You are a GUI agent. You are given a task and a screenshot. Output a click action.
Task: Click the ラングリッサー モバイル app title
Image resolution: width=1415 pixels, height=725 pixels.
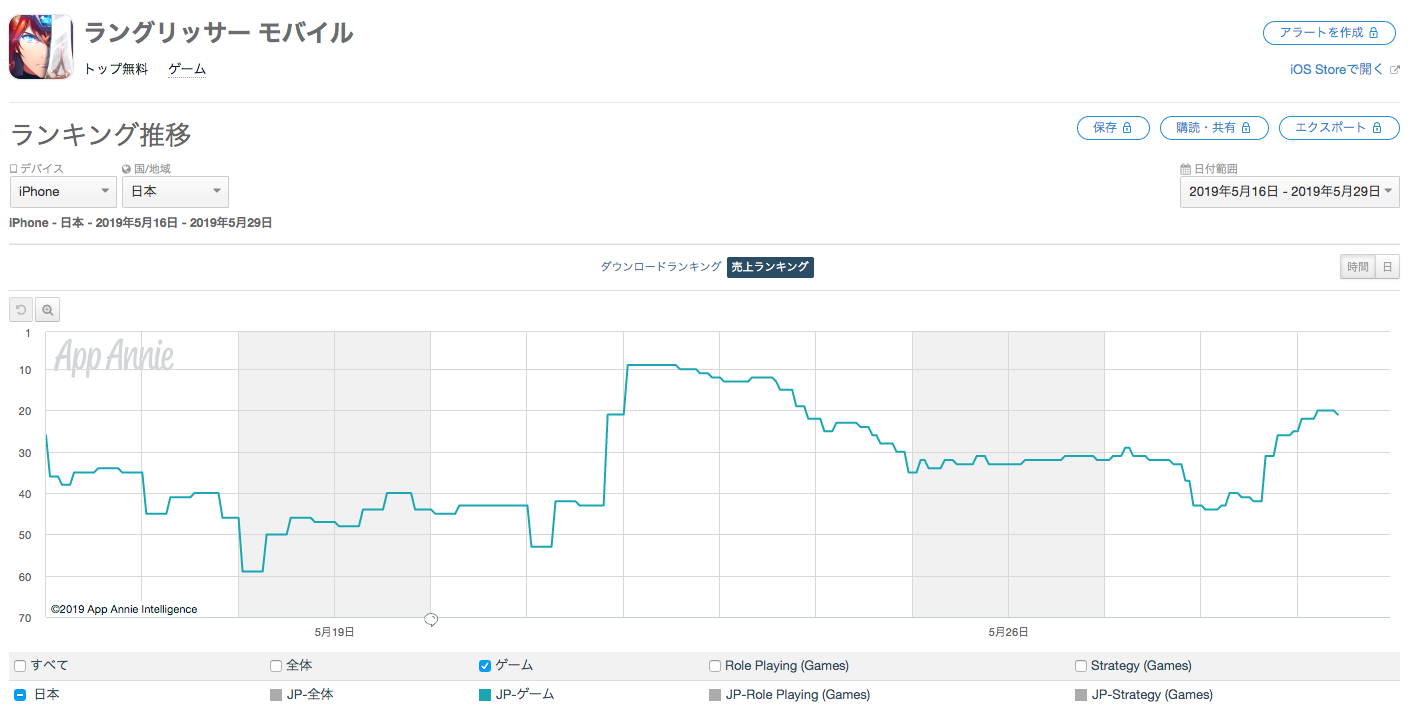(218, 33)
